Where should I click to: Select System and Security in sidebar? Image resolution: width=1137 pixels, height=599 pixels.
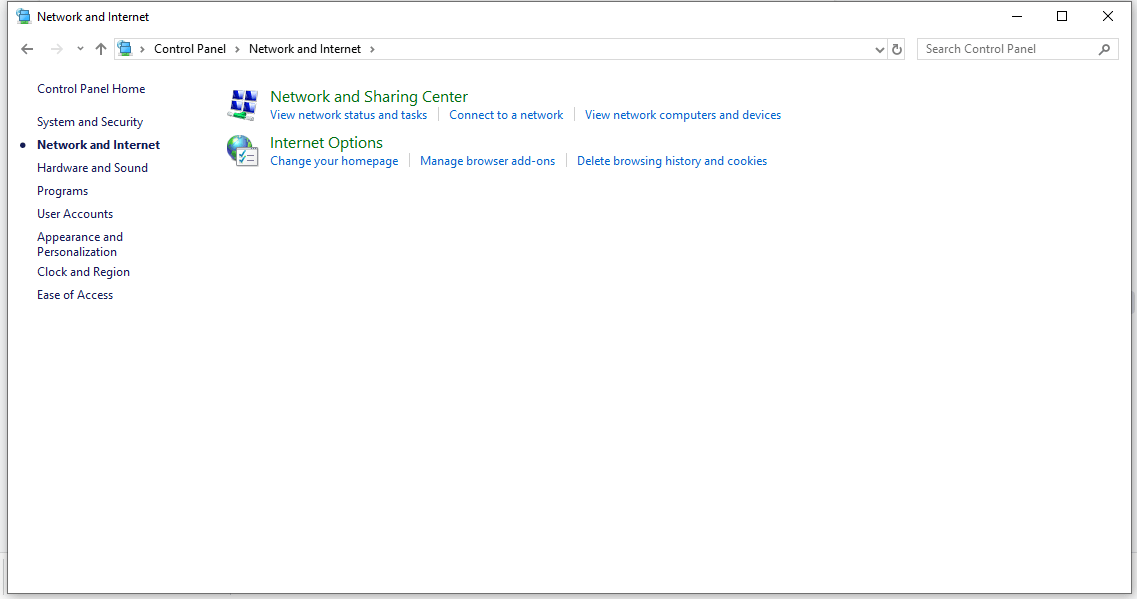pos(90,122)
